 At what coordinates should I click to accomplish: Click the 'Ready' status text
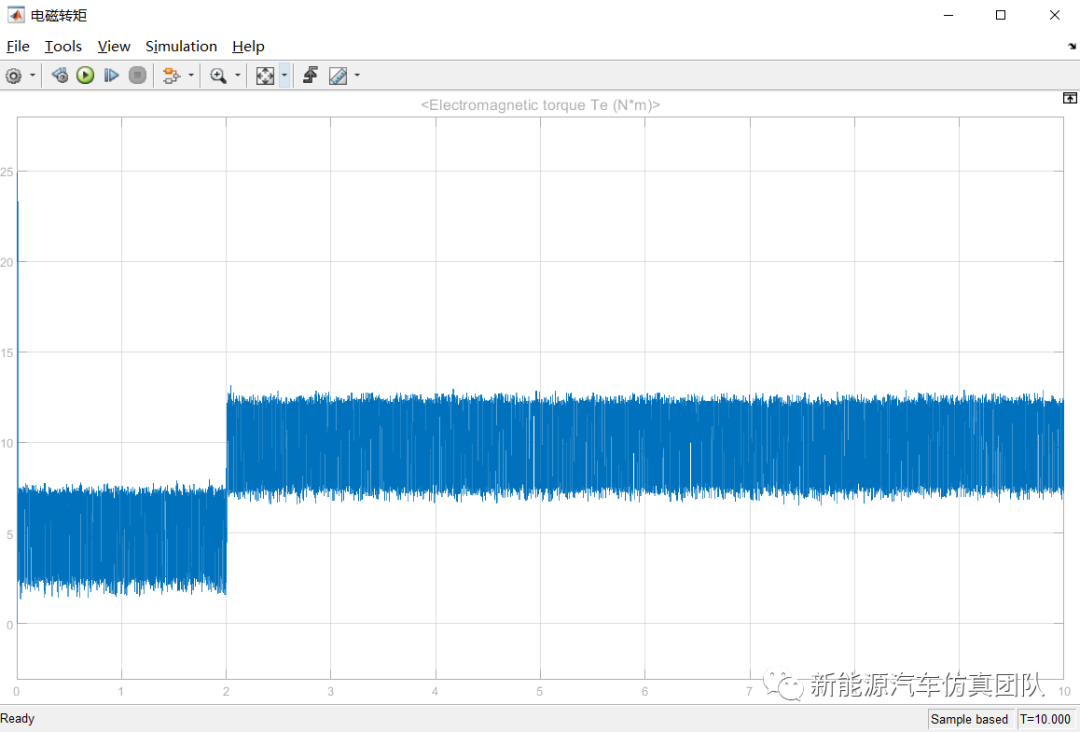(17, 718)
